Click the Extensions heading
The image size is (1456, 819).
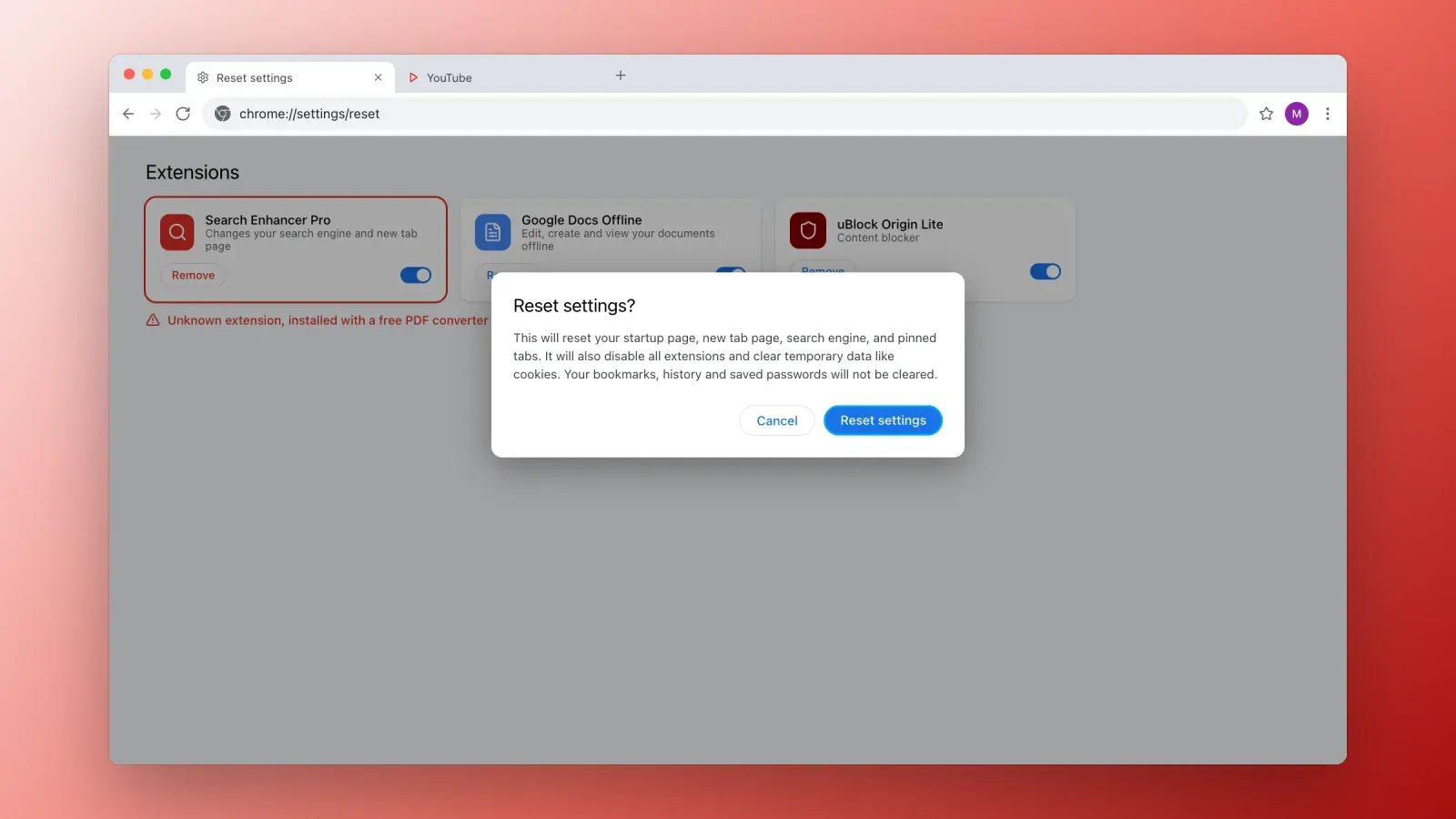coord(192,172)
